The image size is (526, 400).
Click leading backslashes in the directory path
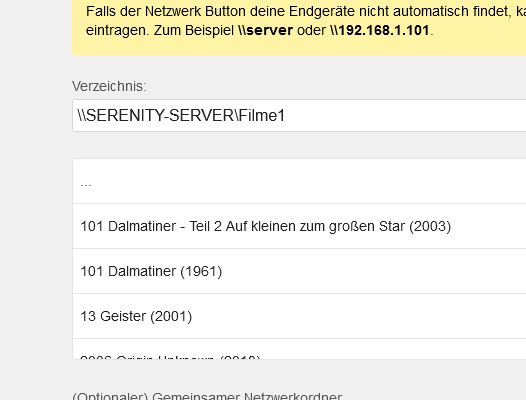tap(82, 115)
